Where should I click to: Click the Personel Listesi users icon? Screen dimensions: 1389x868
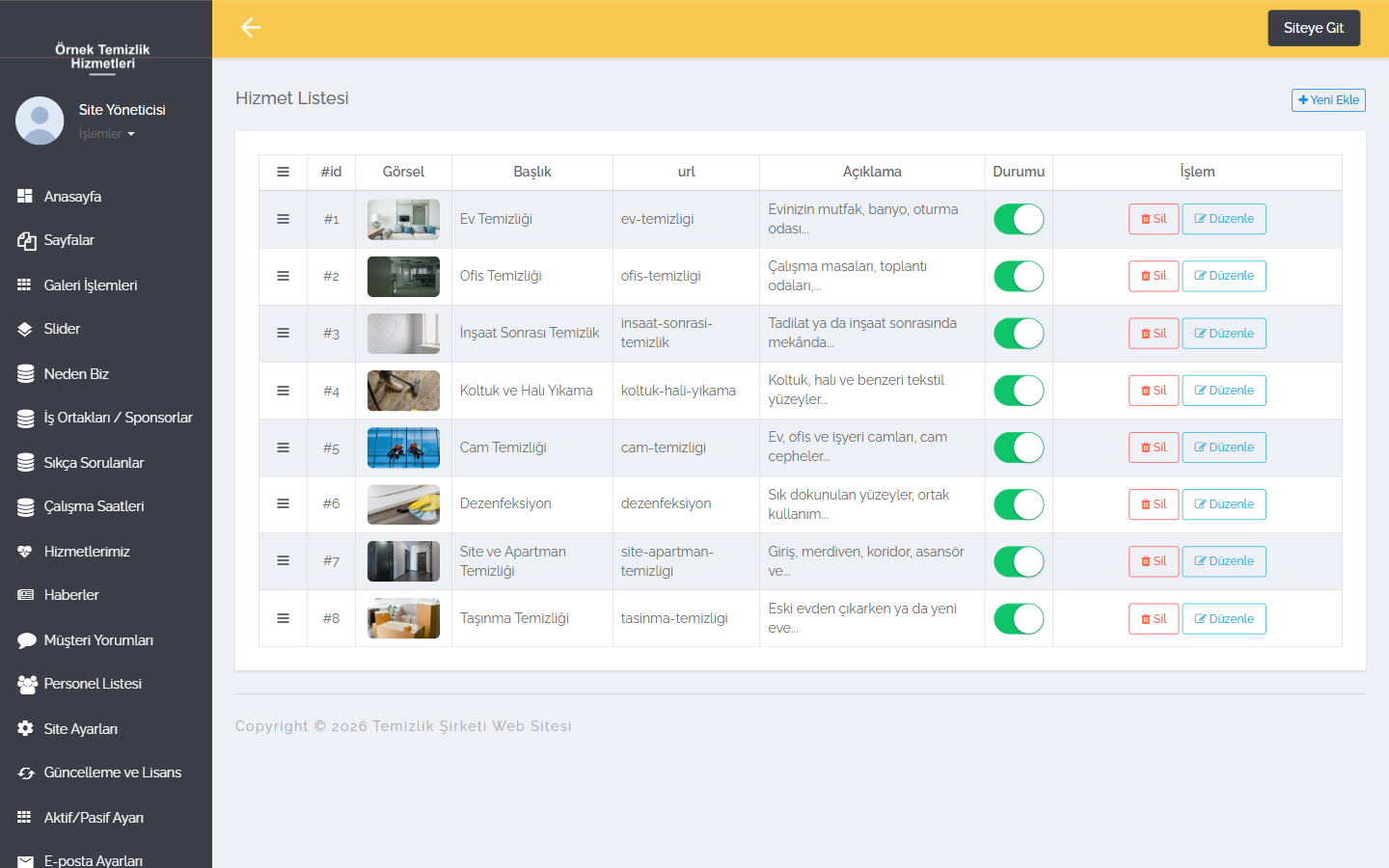coord(26,684)
